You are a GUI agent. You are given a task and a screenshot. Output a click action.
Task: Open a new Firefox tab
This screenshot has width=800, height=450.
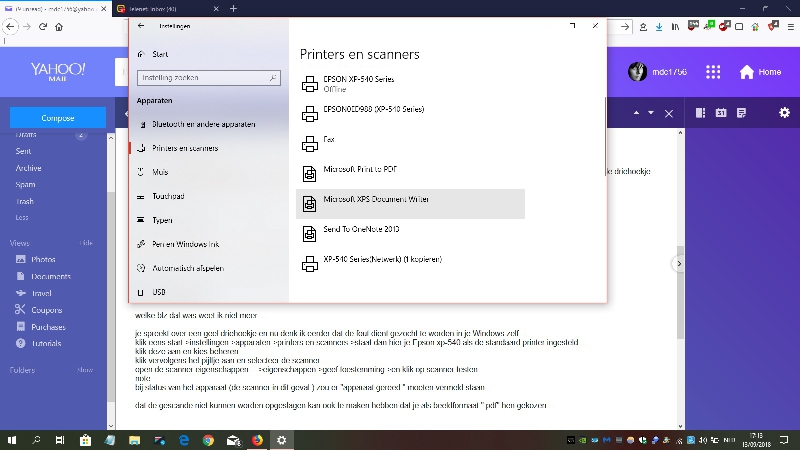click(x=233, y=9)
